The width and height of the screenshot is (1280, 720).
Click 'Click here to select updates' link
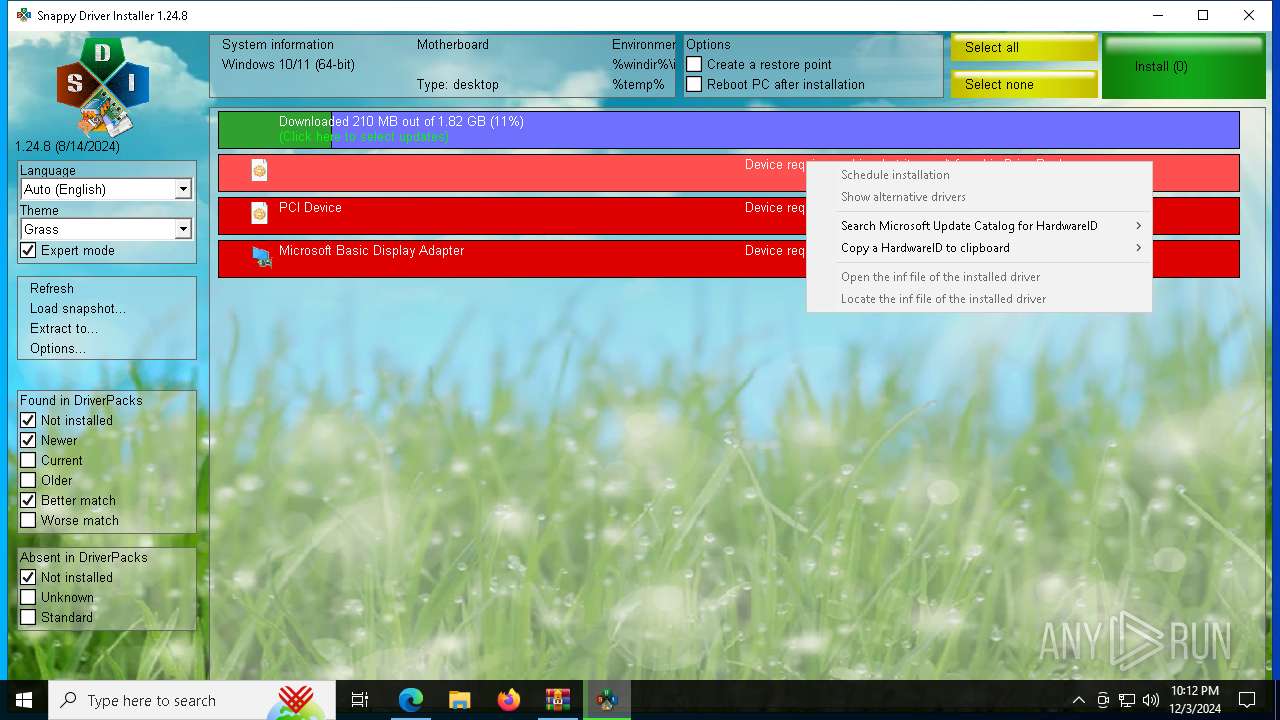[x=364, y=137]
